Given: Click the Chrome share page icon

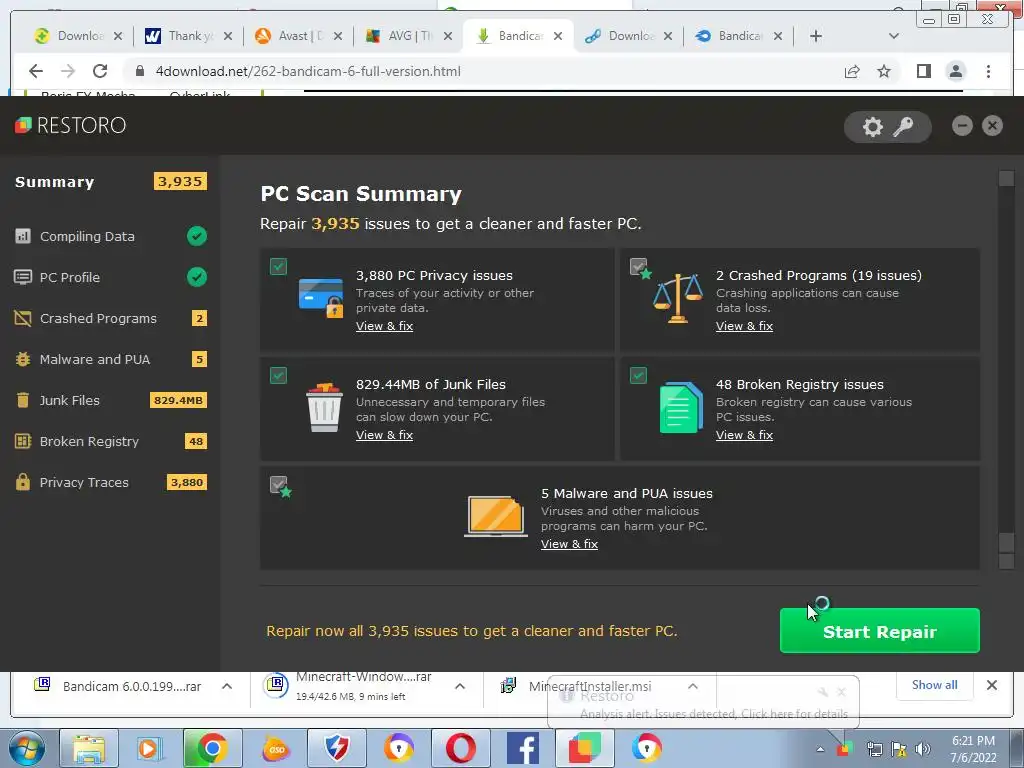Looking at the screenshot, I should pyautogui.click(x=852, y=71).
